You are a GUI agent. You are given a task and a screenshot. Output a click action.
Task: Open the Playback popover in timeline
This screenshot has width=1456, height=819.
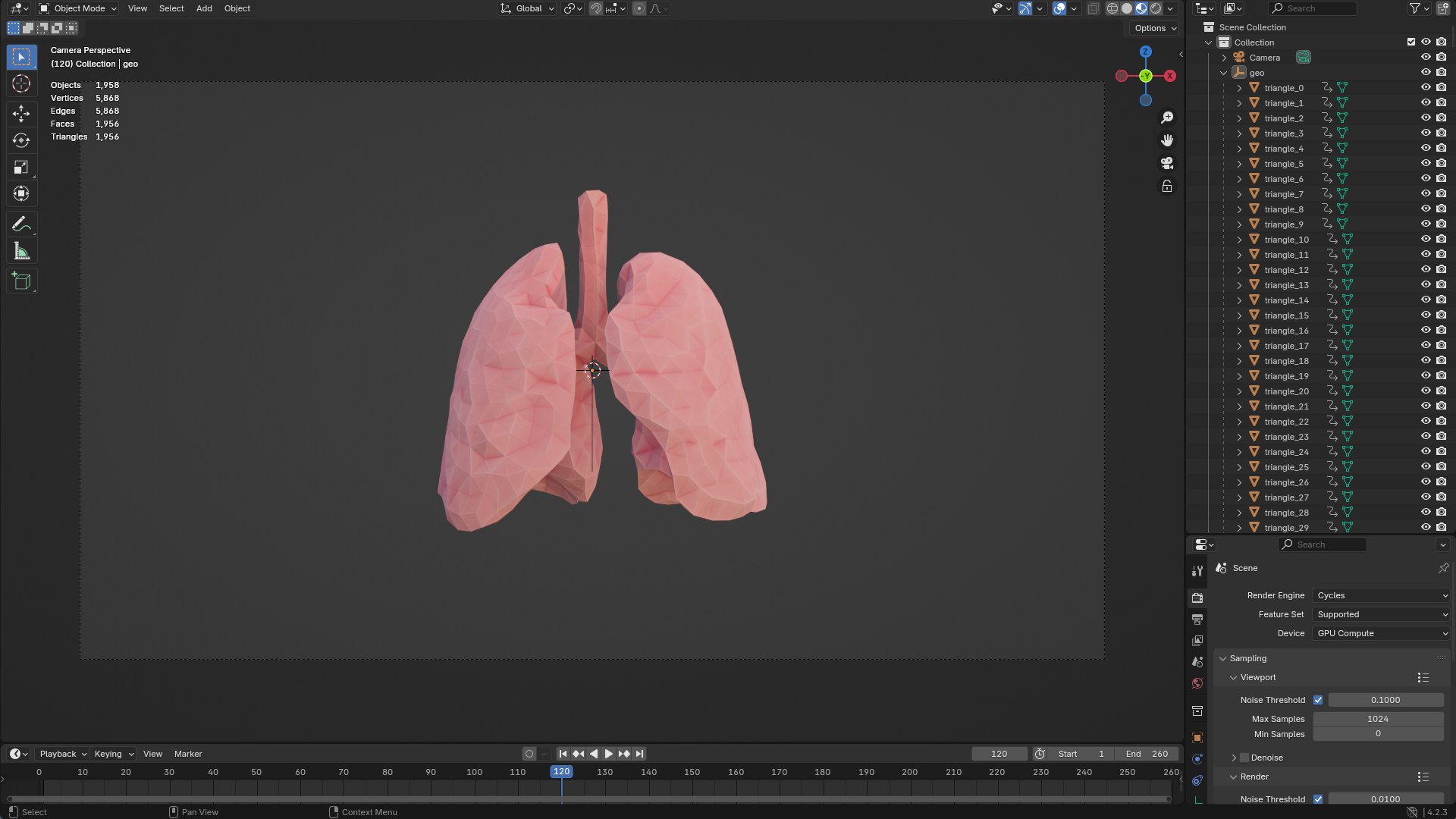point(63,754)
